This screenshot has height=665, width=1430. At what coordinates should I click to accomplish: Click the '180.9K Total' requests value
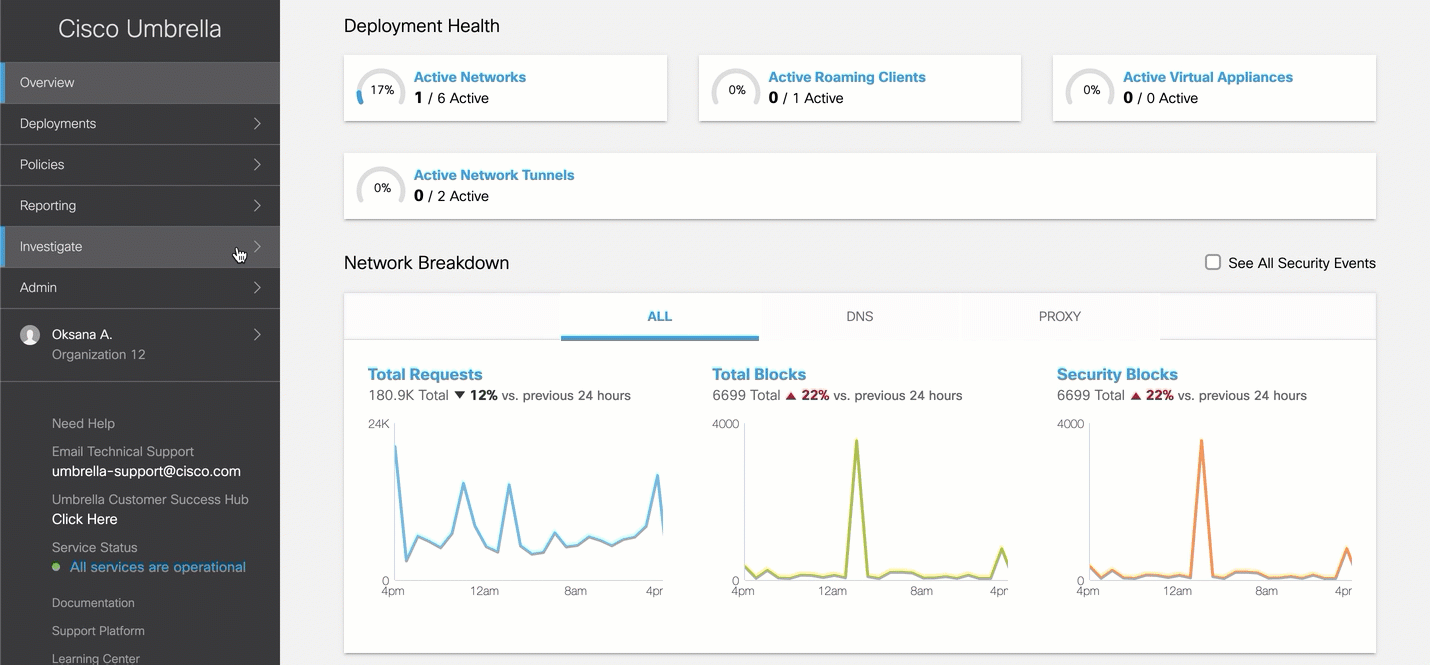coord(408,395)
